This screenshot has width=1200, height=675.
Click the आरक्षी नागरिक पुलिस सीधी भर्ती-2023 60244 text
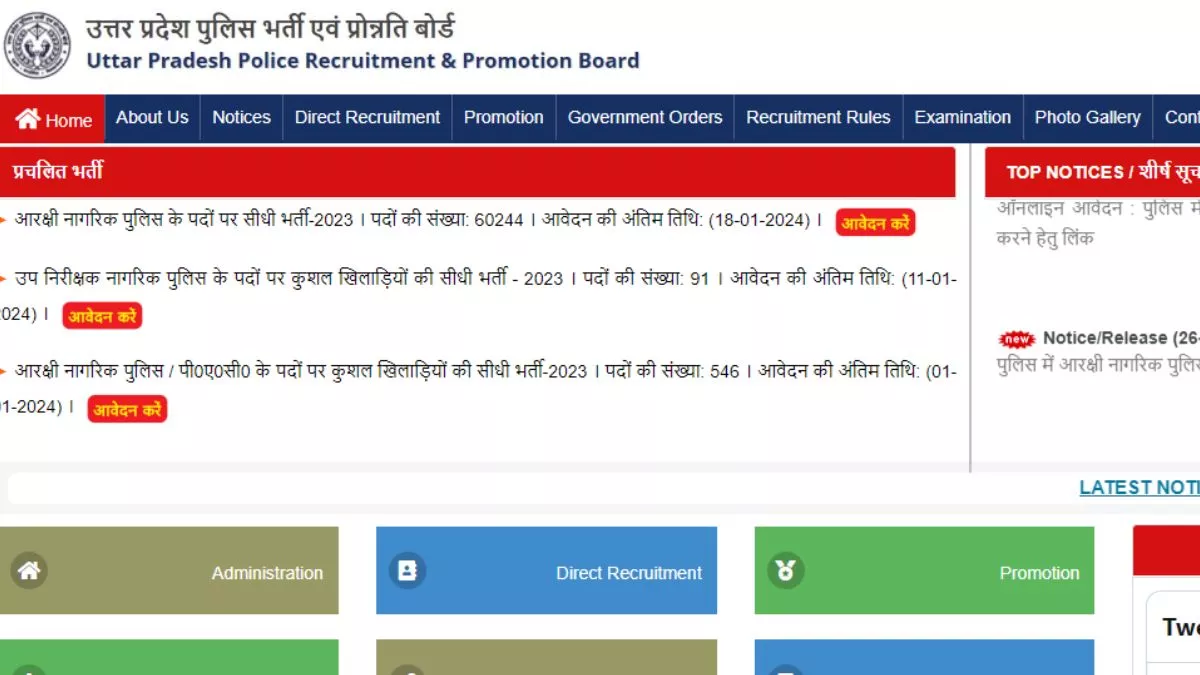[419, 220]
